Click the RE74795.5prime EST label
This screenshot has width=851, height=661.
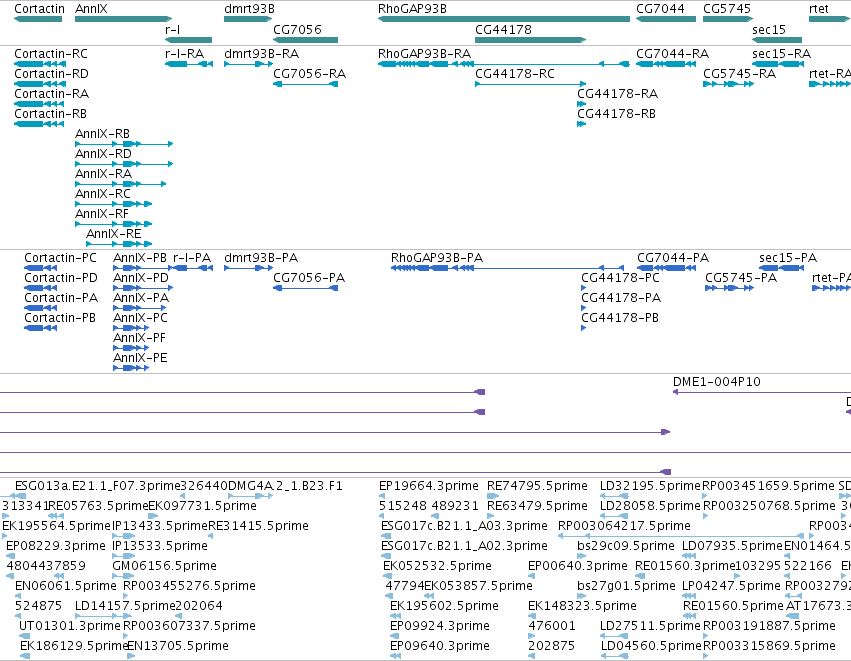tap(537, 486)
